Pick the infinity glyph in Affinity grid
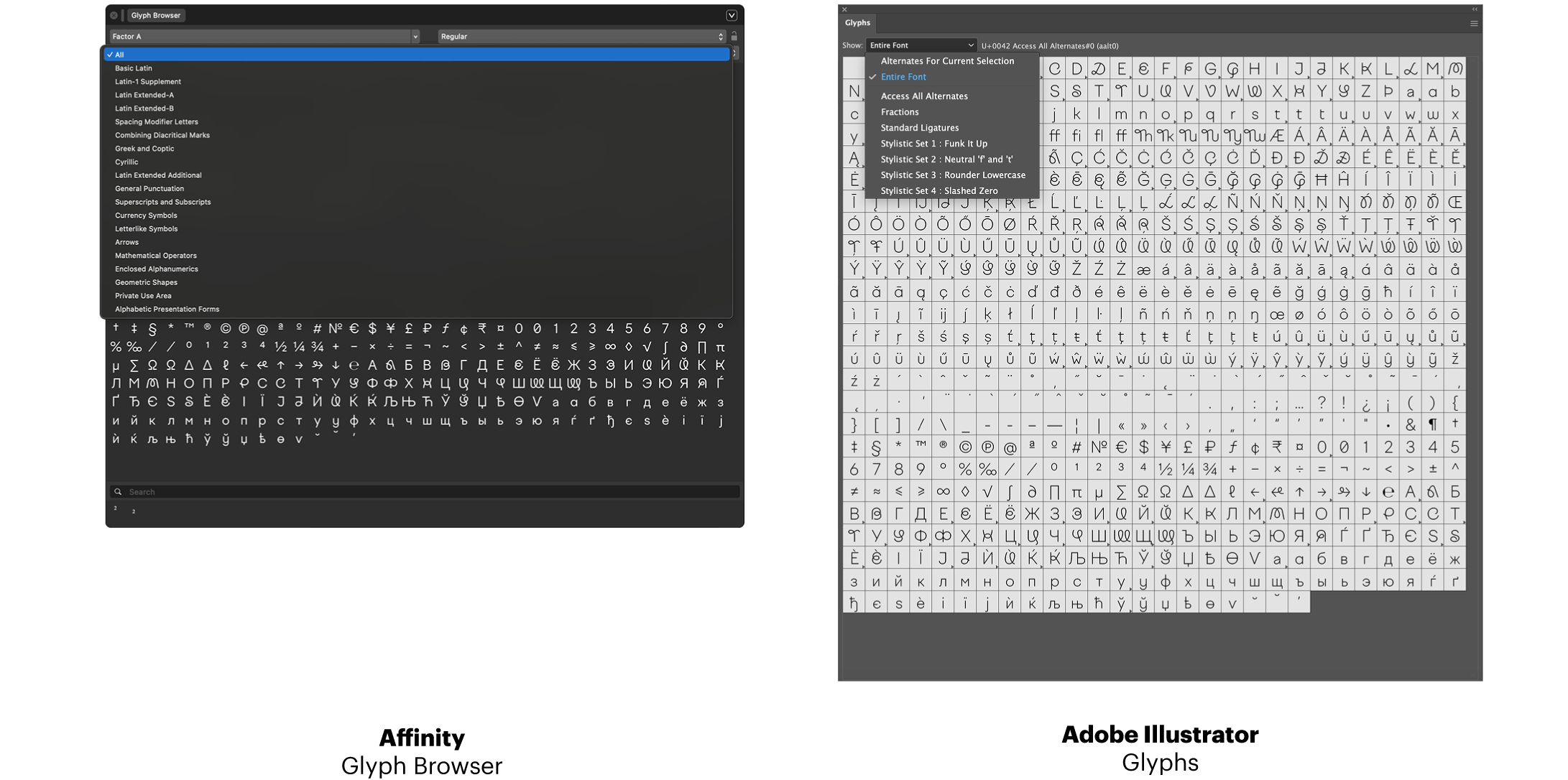 click(610, 347)
